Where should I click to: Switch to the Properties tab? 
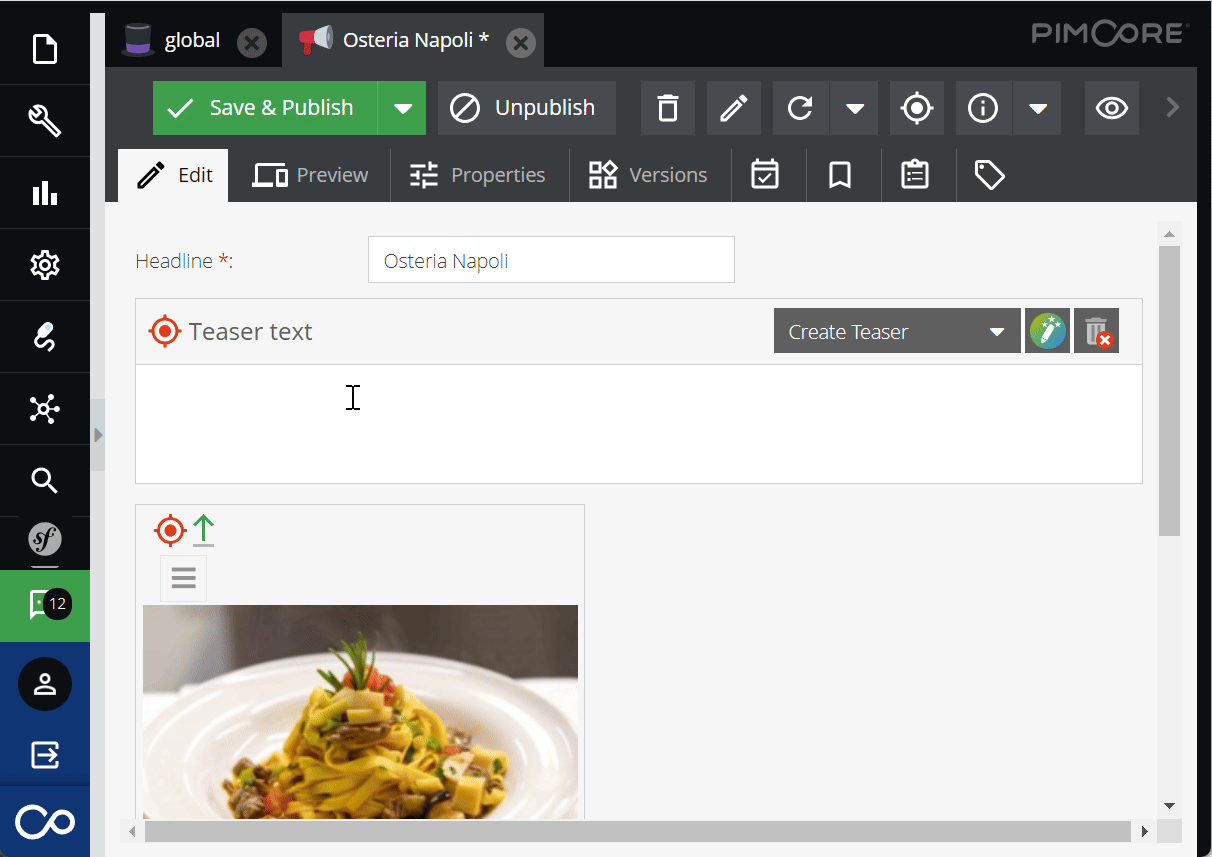click(479, 175)
